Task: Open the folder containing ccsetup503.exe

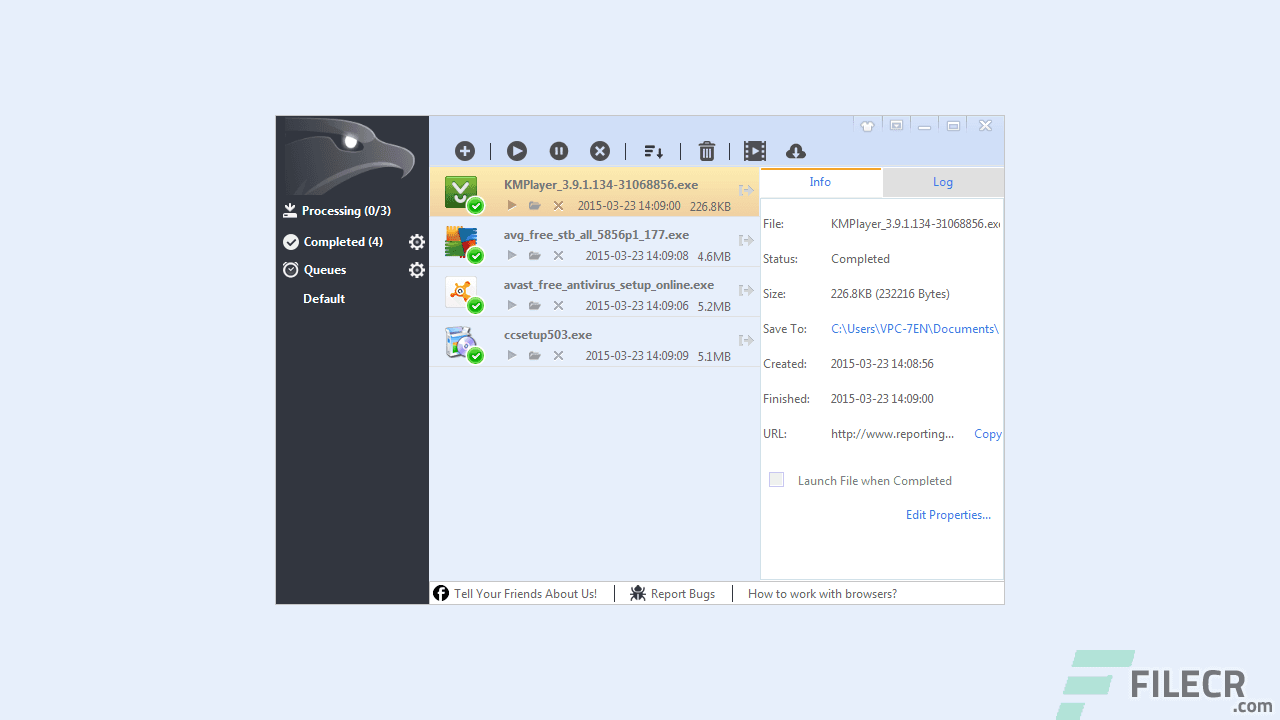Action: pyautogui.click(x=534, y=355)
